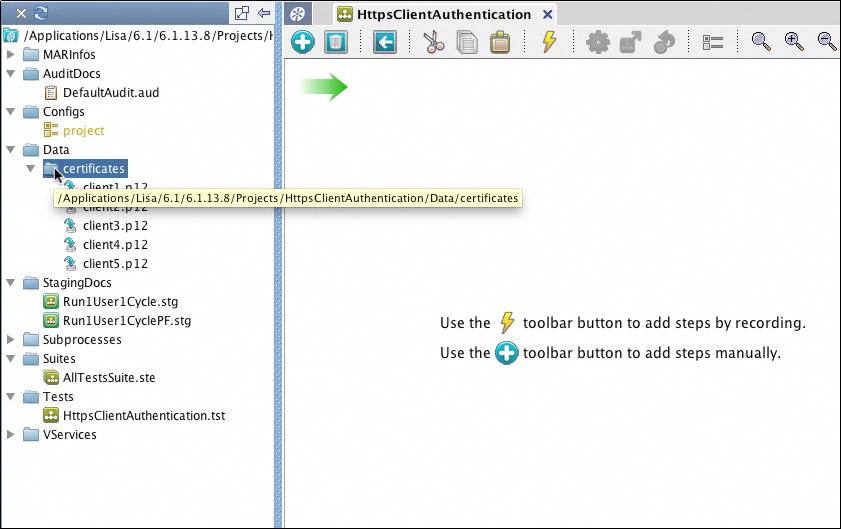Collapse the Data folder
Image resolution: width=841 pixels, height=529 pixels.
tap(10, 149)
